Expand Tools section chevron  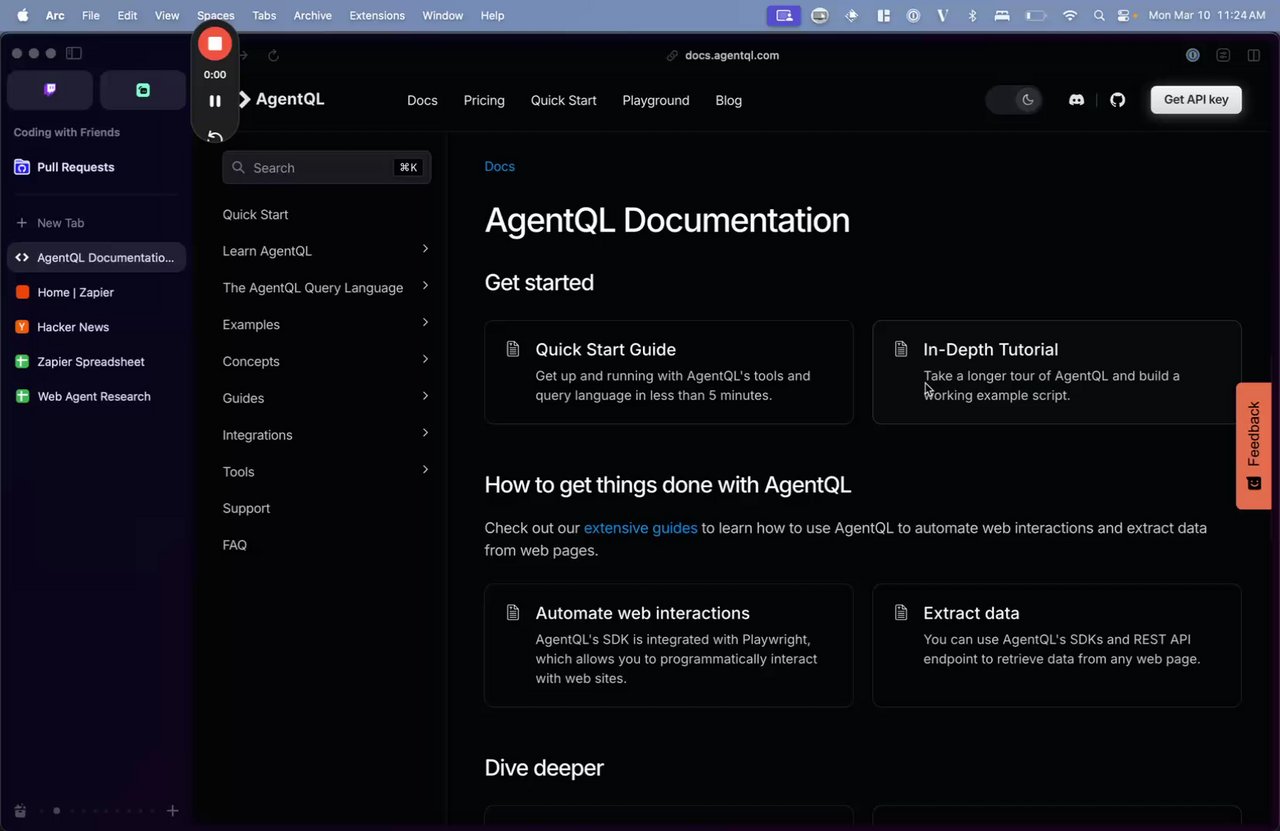425,470
